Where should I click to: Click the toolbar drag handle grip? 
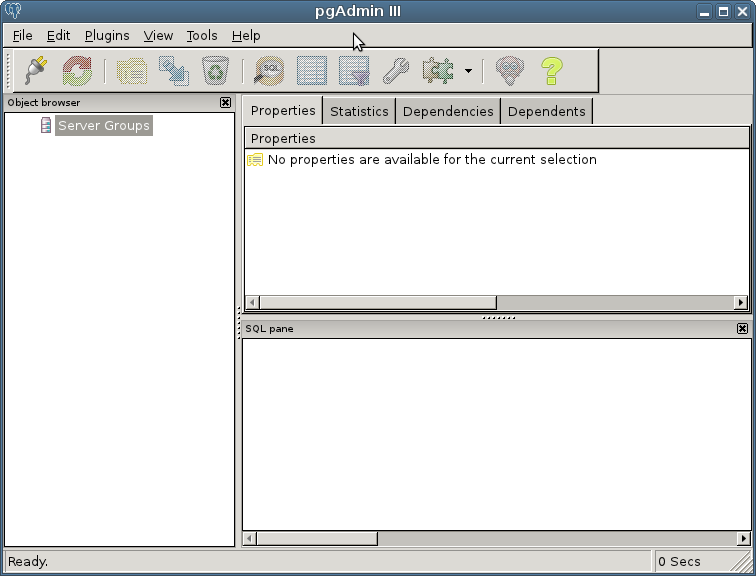pyautogui.click(x=8, y=71)
